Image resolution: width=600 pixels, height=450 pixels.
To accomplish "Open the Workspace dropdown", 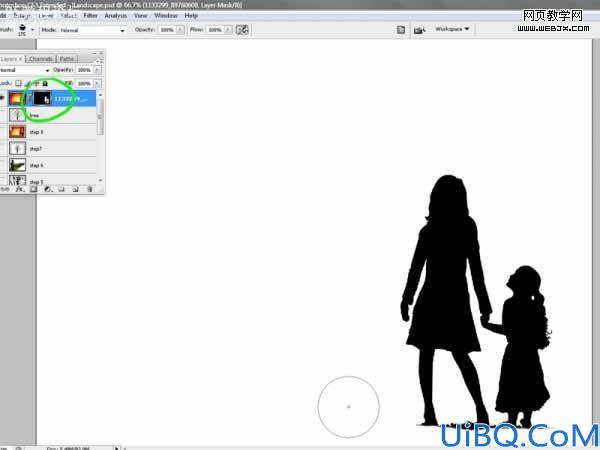I will point(452,29).
